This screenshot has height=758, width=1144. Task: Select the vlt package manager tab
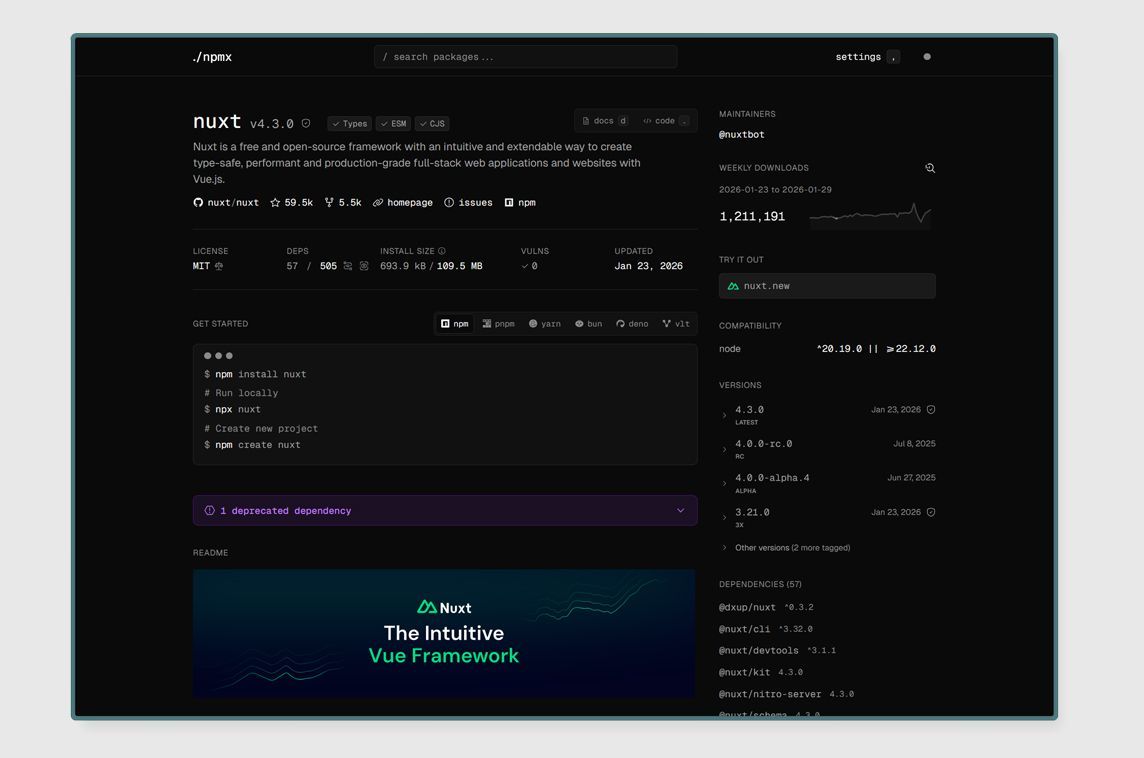pyautogui.click(x=676, y=324)
